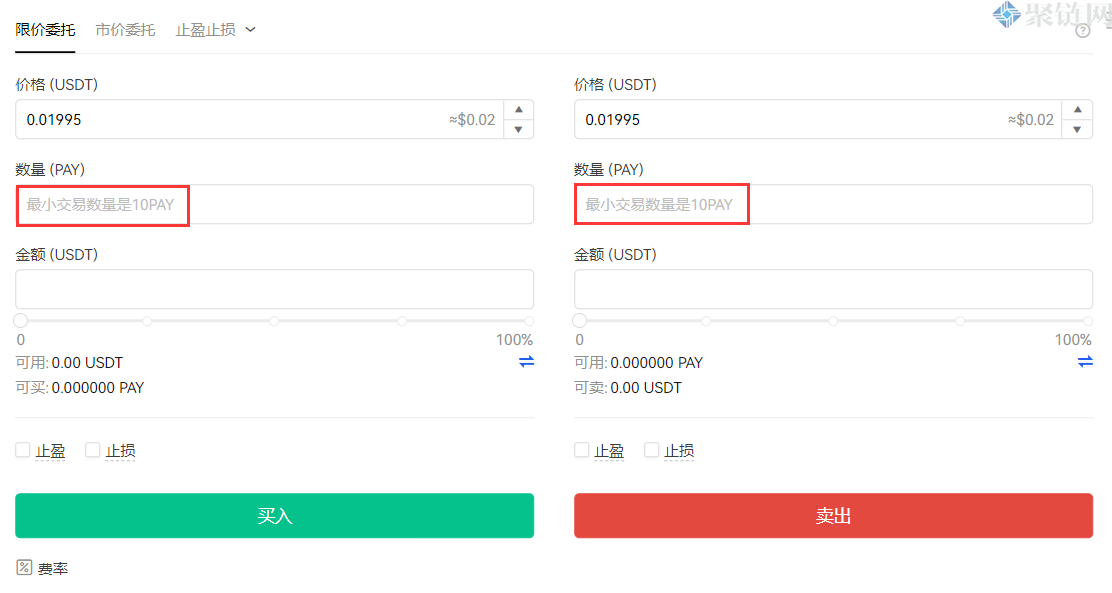
Task: Enable 止盈 checkbox on the sell side
Action: click(x=582, y=450)
